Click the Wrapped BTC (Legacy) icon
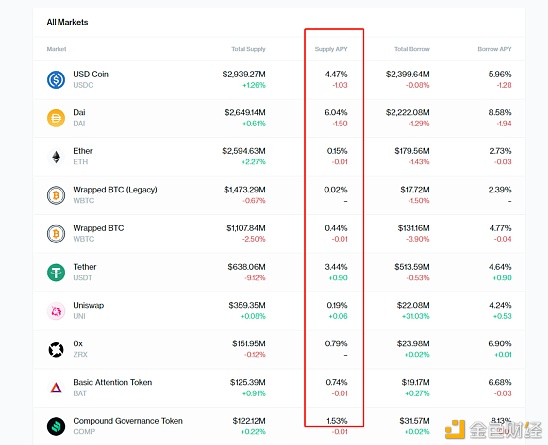 click(x=56, y=195)
